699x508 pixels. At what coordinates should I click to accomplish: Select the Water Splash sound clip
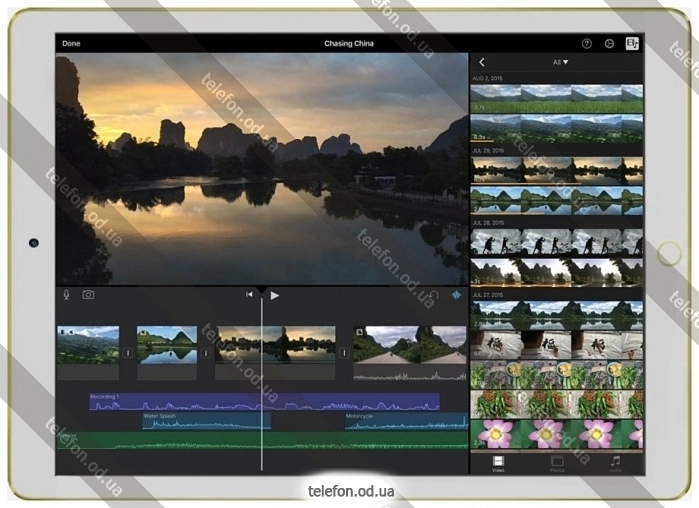click(206, 421)
